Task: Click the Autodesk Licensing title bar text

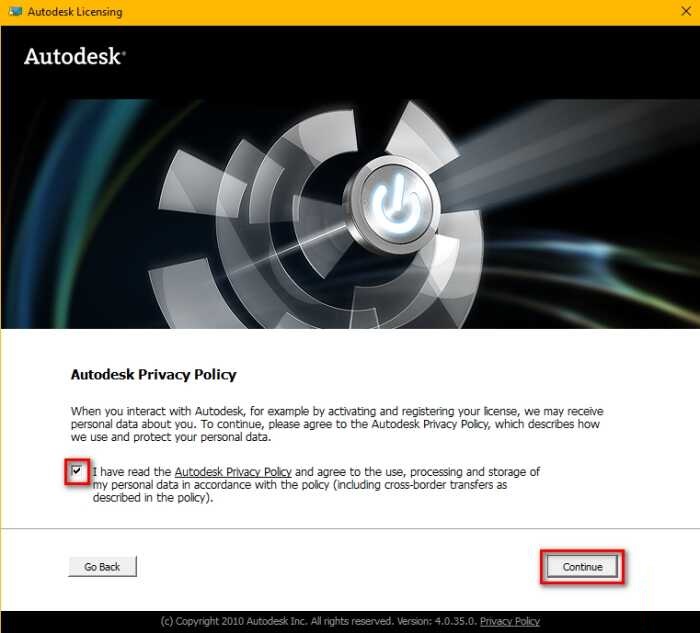Action: pos(75,12)
